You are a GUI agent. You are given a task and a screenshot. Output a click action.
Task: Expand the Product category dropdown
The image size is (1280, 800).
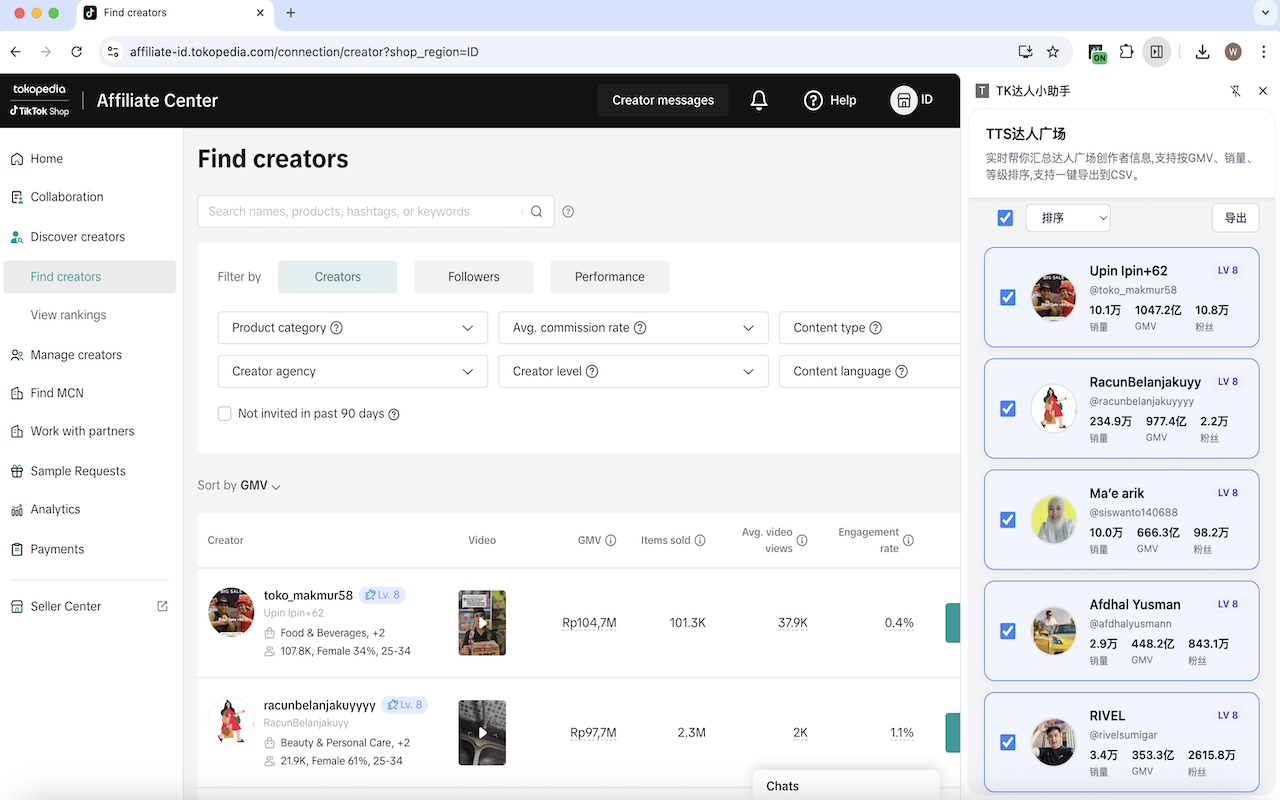(353, 328)
